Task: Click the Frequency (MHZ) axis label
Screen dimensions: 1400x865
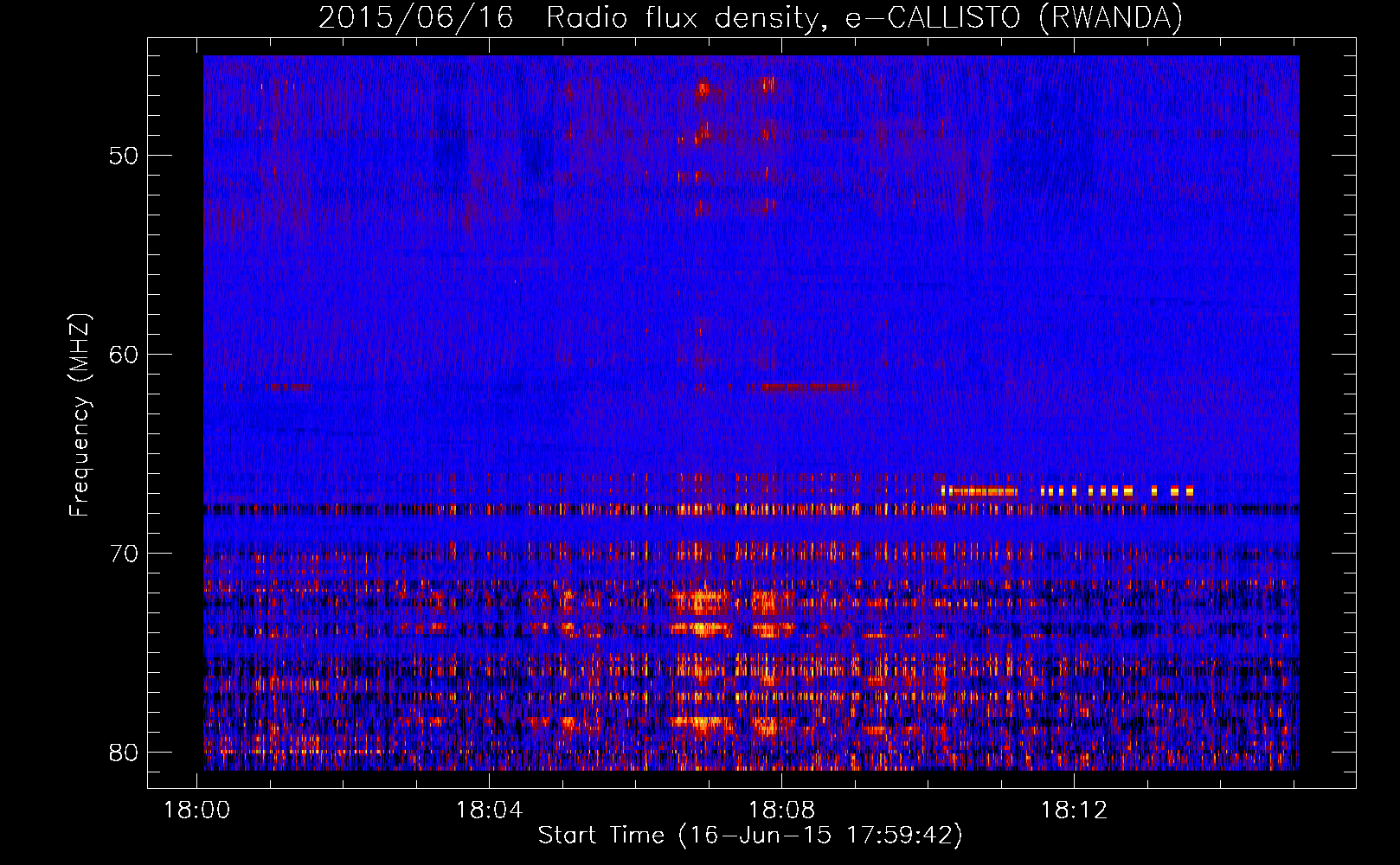Action: click(x=80, y=415)
